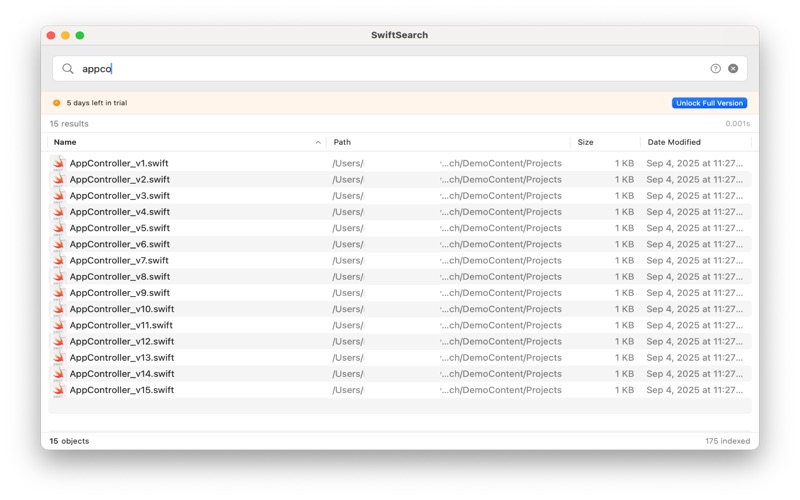The image size is (800, 500).
Task: Sort results by Date Modified column header
Action: [x=674, y=142]
